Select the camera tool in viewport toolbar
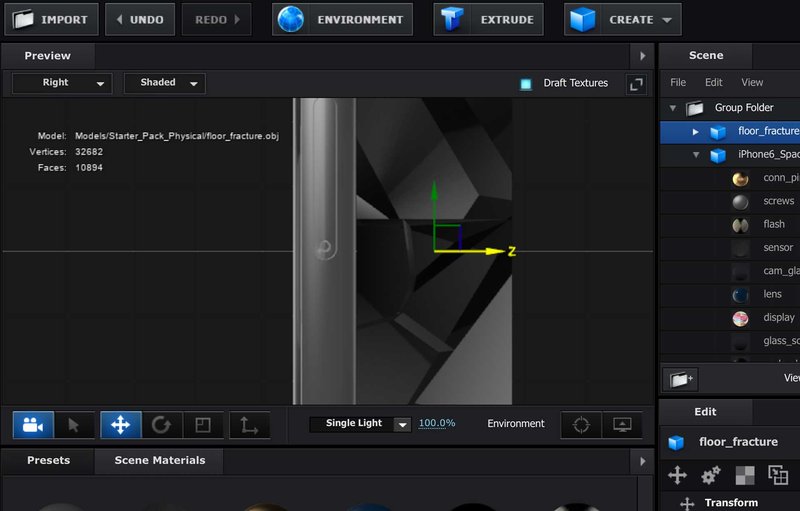 point(32,425)
